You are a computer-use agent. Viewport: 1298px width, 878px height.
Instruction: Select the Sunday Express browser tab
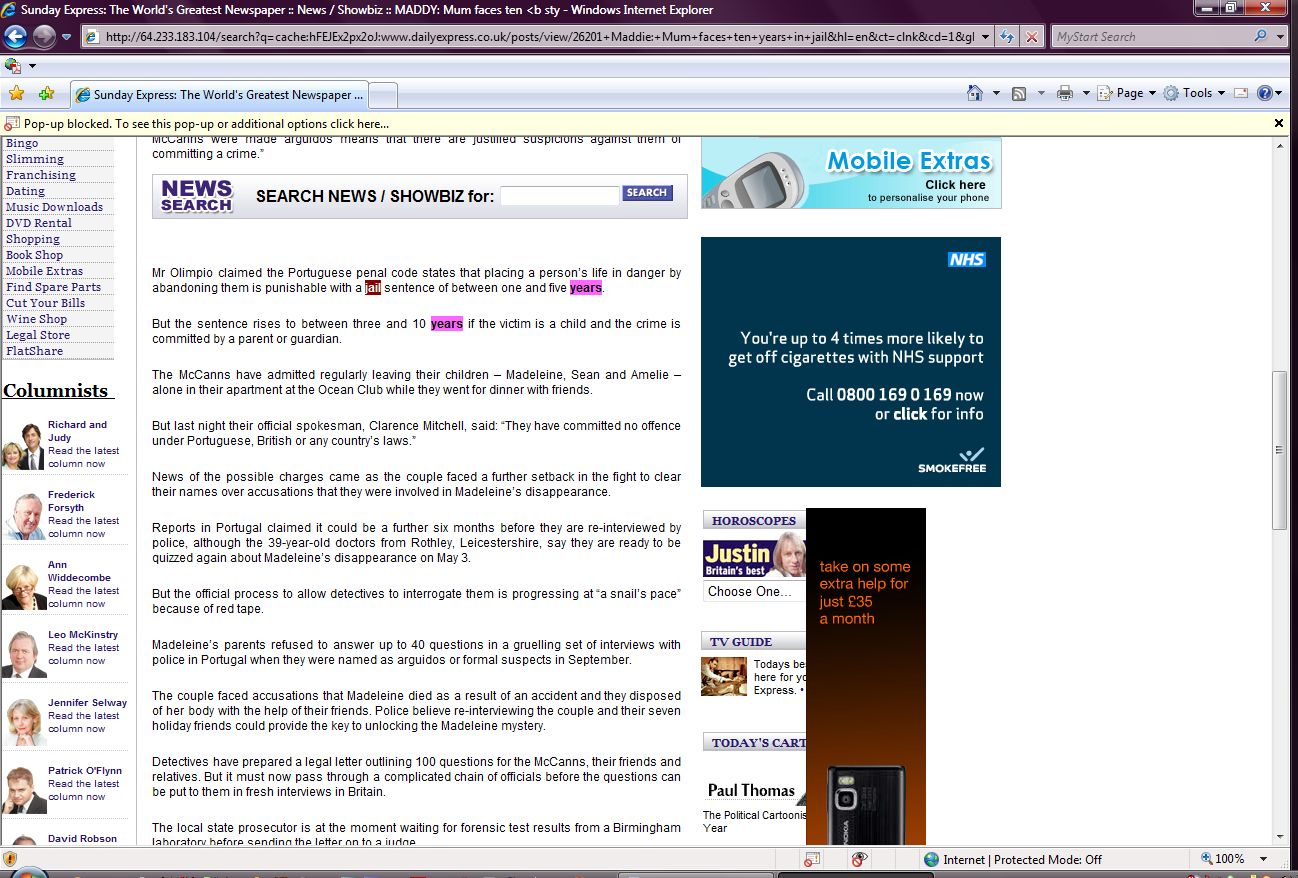coord(220,95)
